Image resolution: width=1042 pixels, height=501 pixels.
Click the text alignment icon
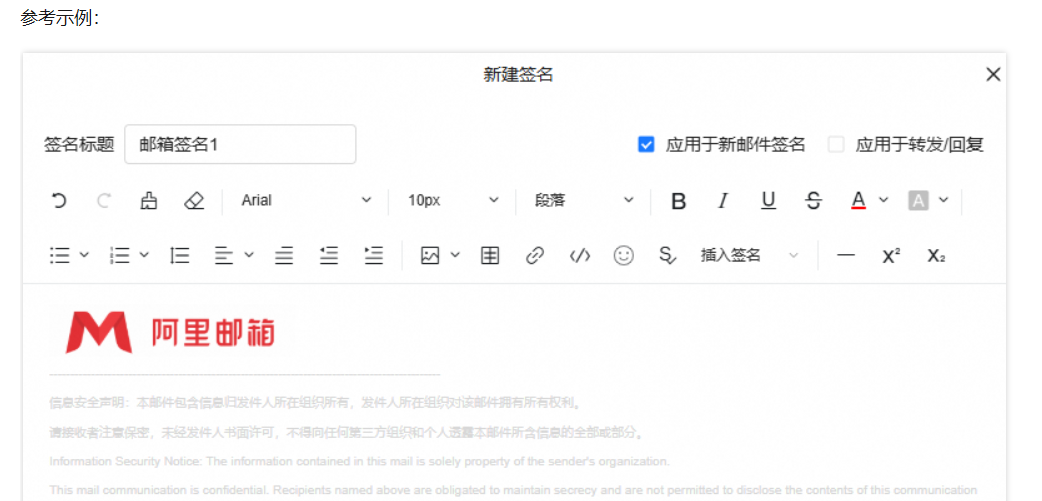pyautogui.click(x=224, y=256)
